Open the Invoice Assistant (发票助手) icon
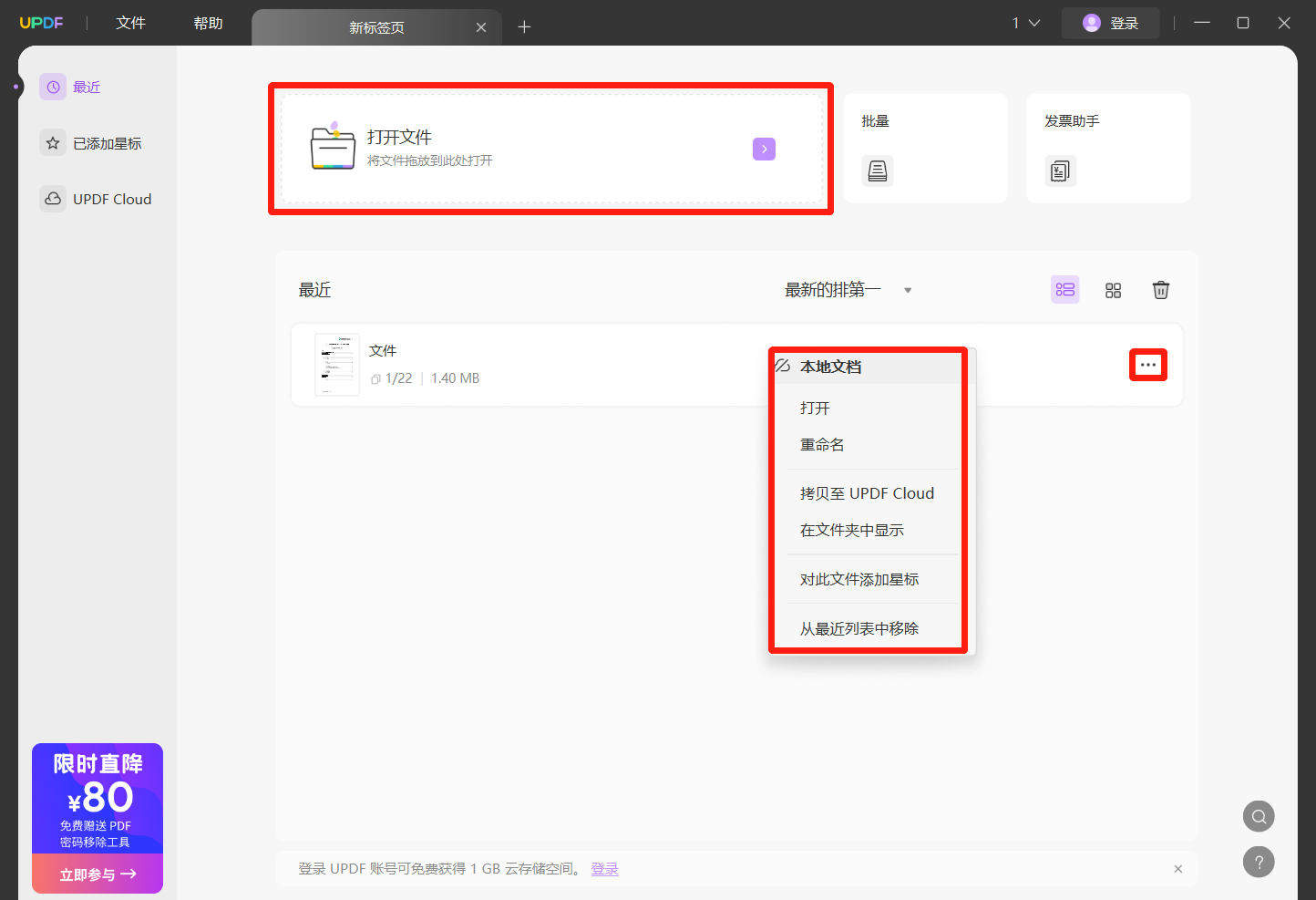The image size is (1316, 900). click(1060, 171)
